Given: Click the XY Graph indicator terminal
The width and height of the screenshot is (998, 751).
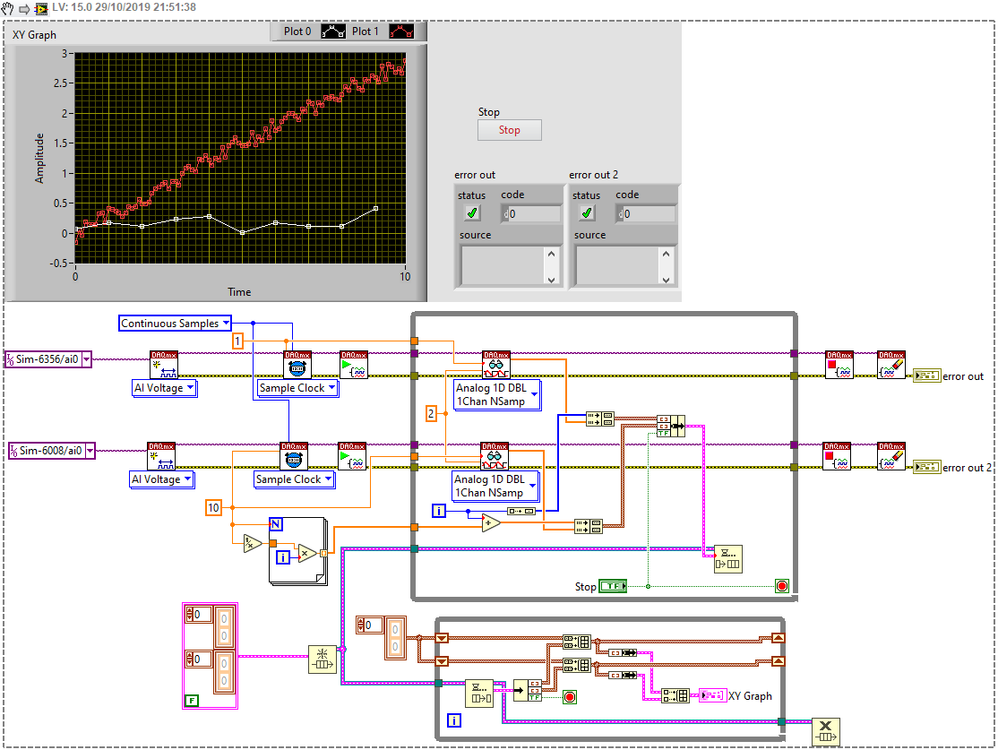Looking at the screenshot, I should pyautogui.click(x=713, y=696).
